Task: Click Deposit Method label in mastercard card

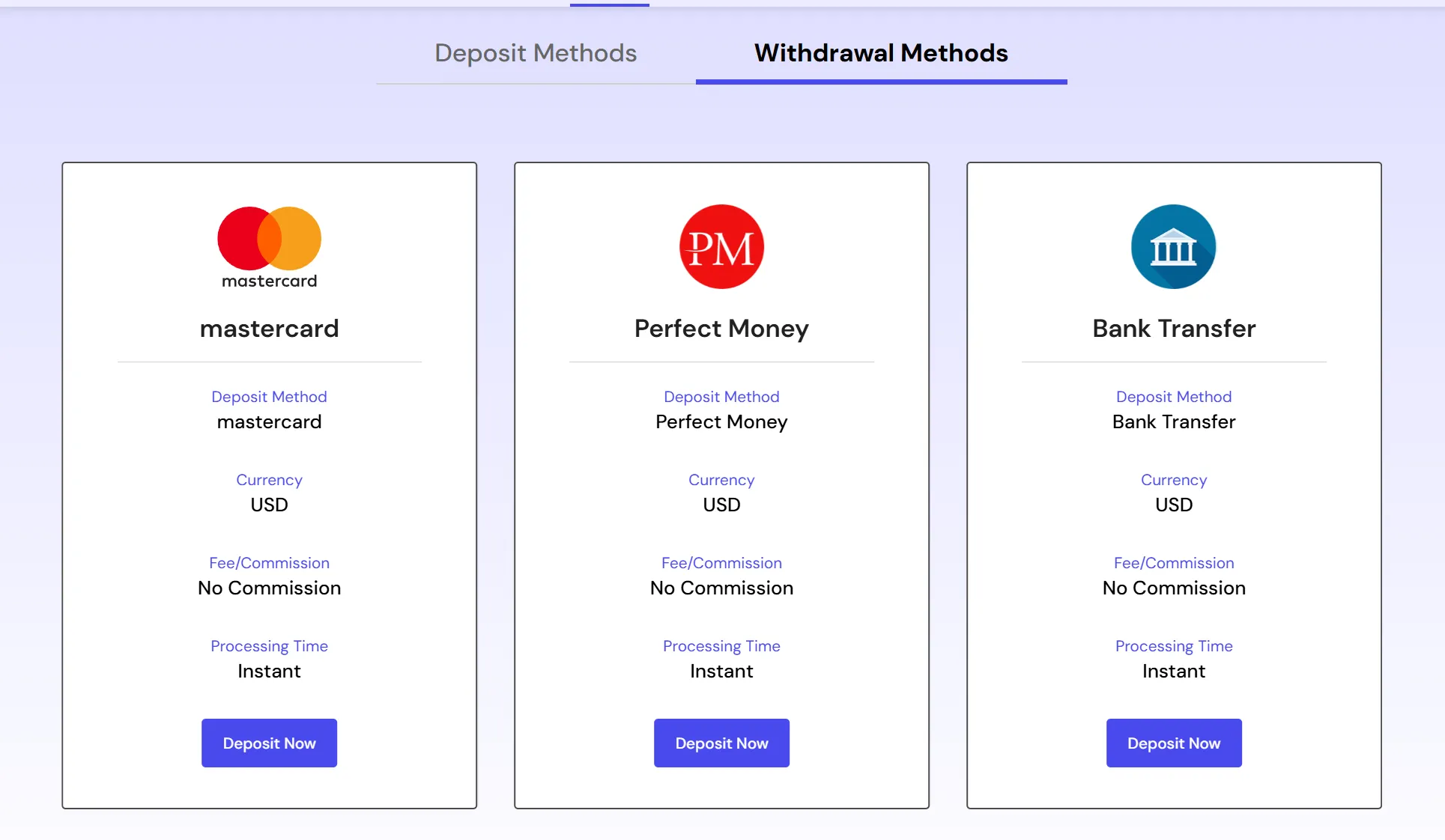Action: pos(270,397)
